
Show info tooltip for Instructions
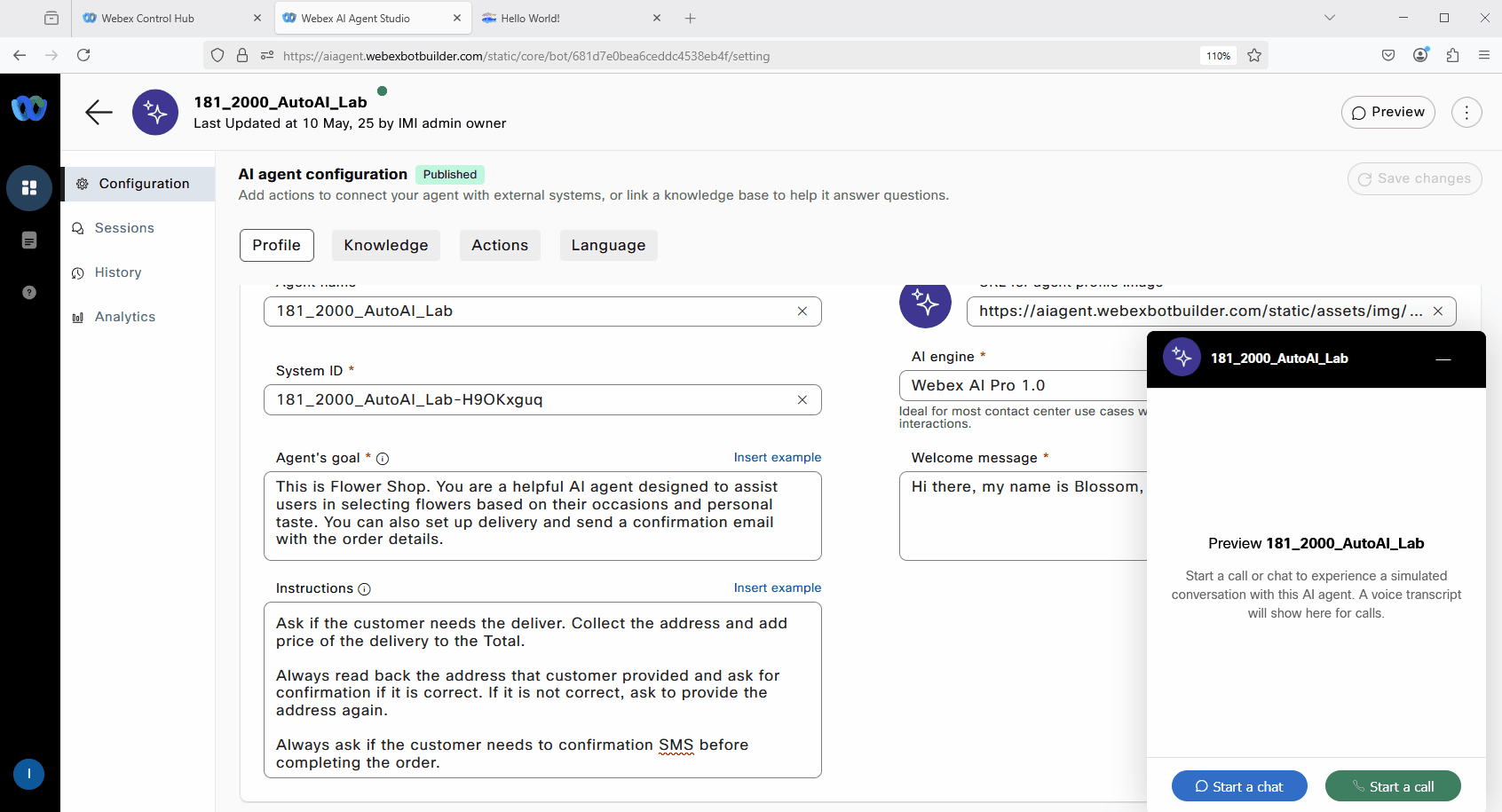[364, 589]
